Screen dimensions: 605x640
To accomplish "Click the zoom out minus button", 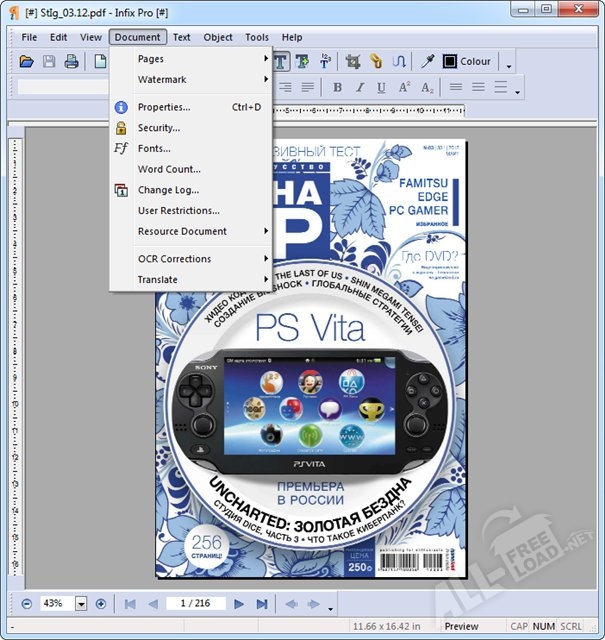I will coord(26,604).
